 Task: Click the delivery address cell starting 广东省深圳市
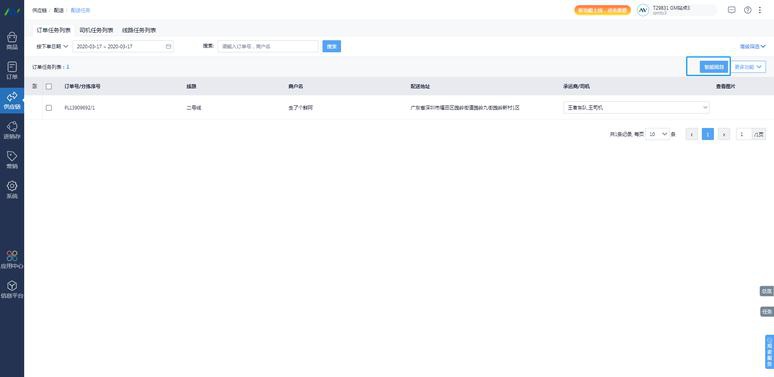pos(464,108)
